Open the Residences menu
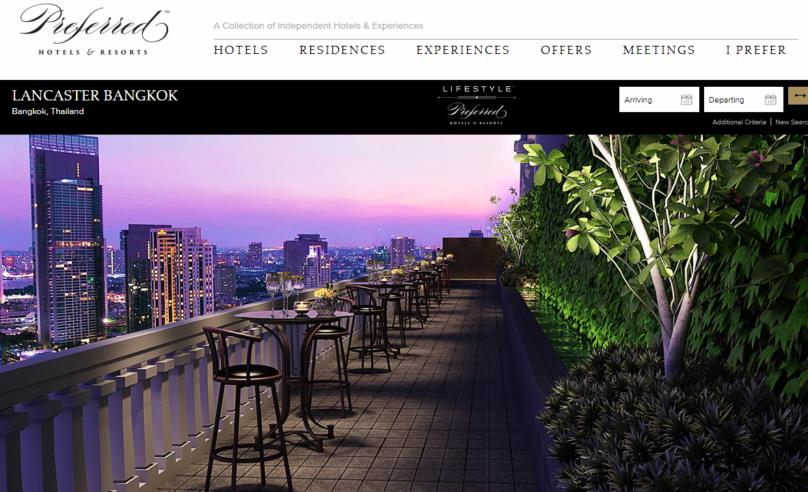The height and width of the screenshot is (492, 808). click(x=342, y=50)
